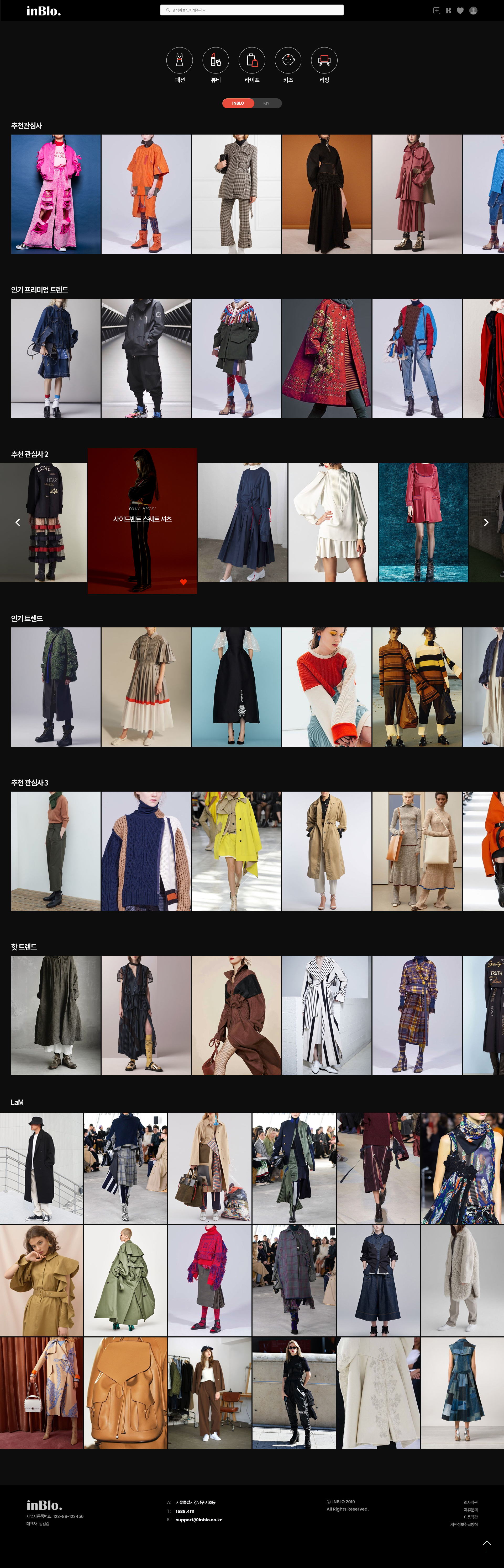Open the denim patchwork dress in LaM
The width and height of the screenshot is (504, 1568).
point(463,1393)
